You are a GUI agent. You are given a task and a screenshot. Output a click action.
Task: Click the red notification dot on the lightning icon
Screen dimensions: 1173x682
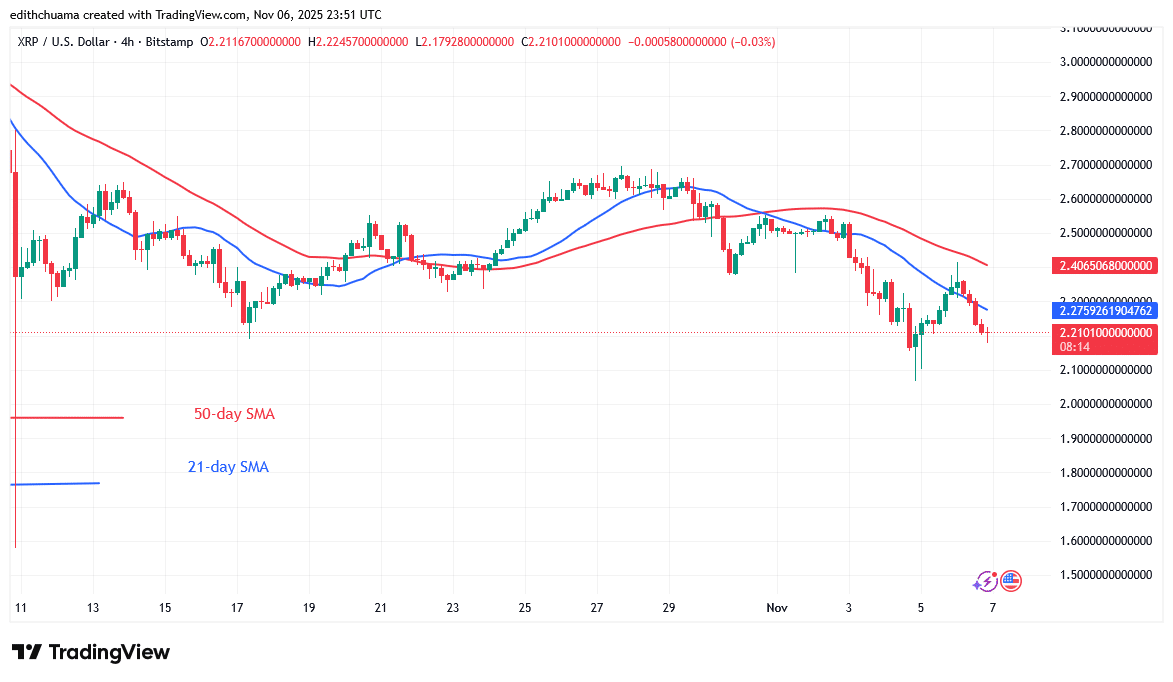pyautogui.click(x=994, y=574)
